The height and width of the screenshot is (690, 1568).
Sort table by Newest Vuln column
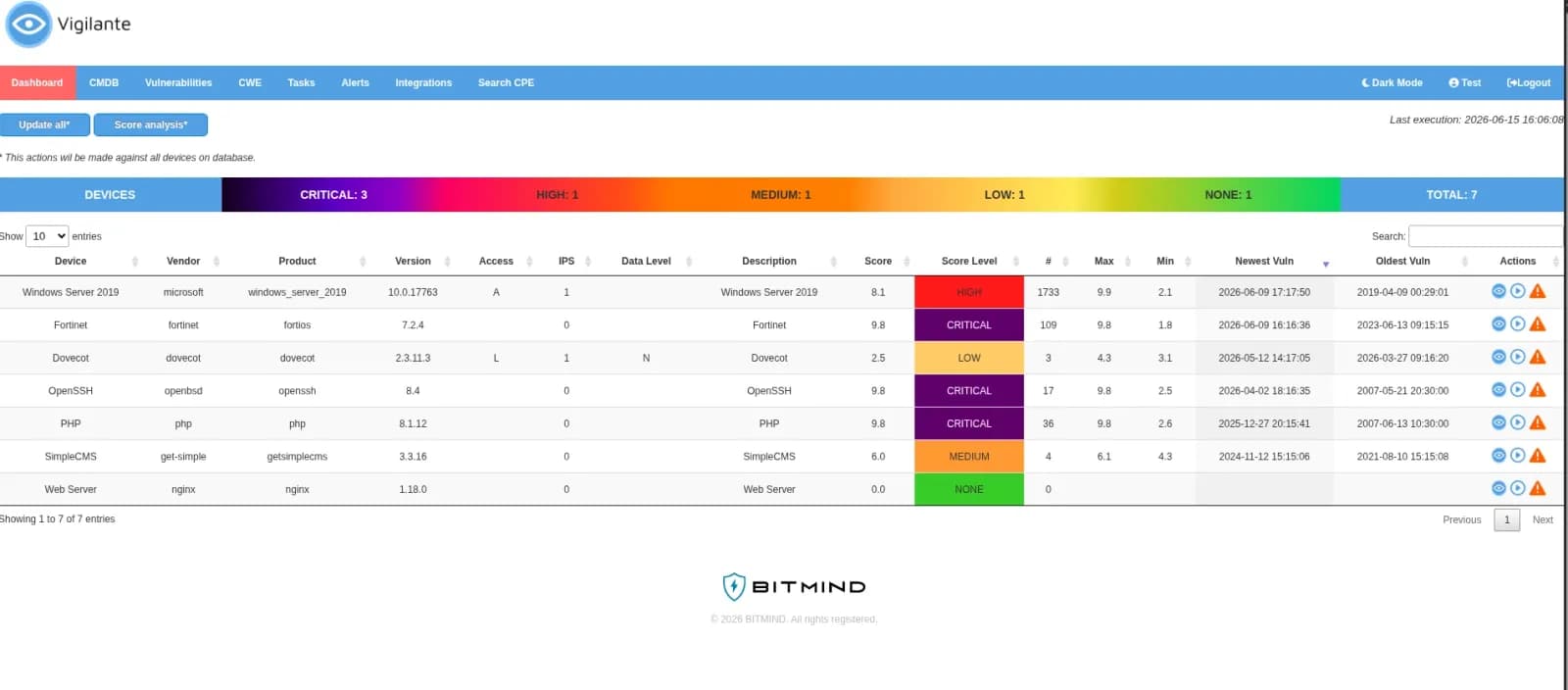1264,262
